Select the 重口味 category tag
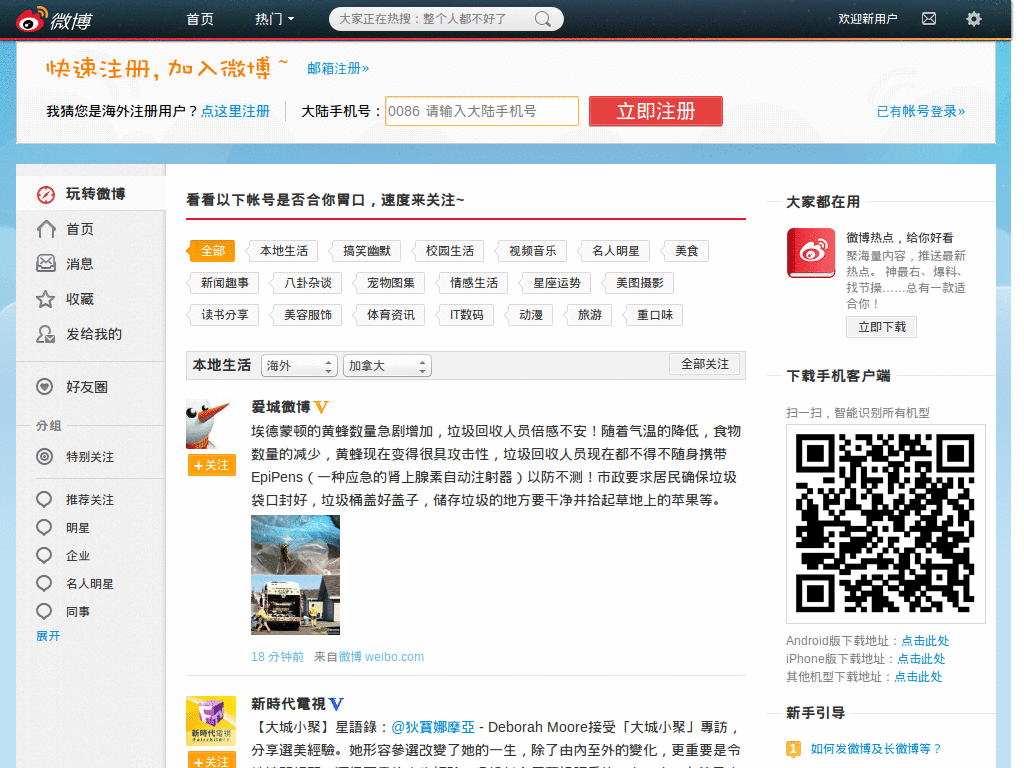This screenshot has width=1024, height=768. (654, 315)
